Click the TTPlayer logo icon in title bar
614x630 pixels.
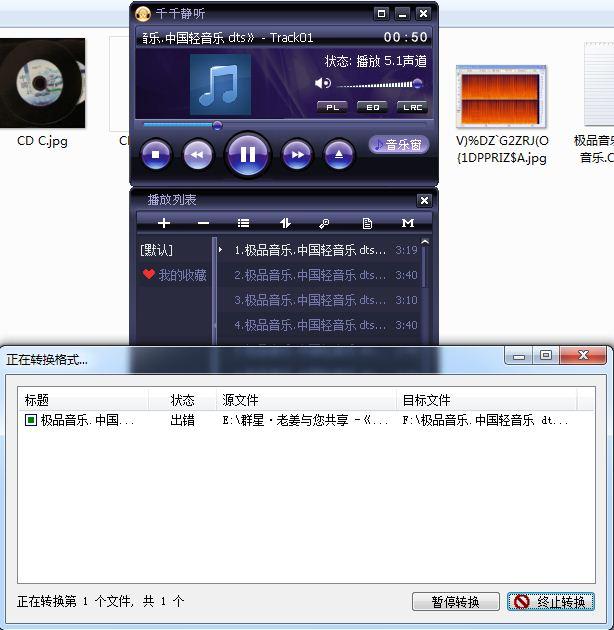tap(143, 14)
